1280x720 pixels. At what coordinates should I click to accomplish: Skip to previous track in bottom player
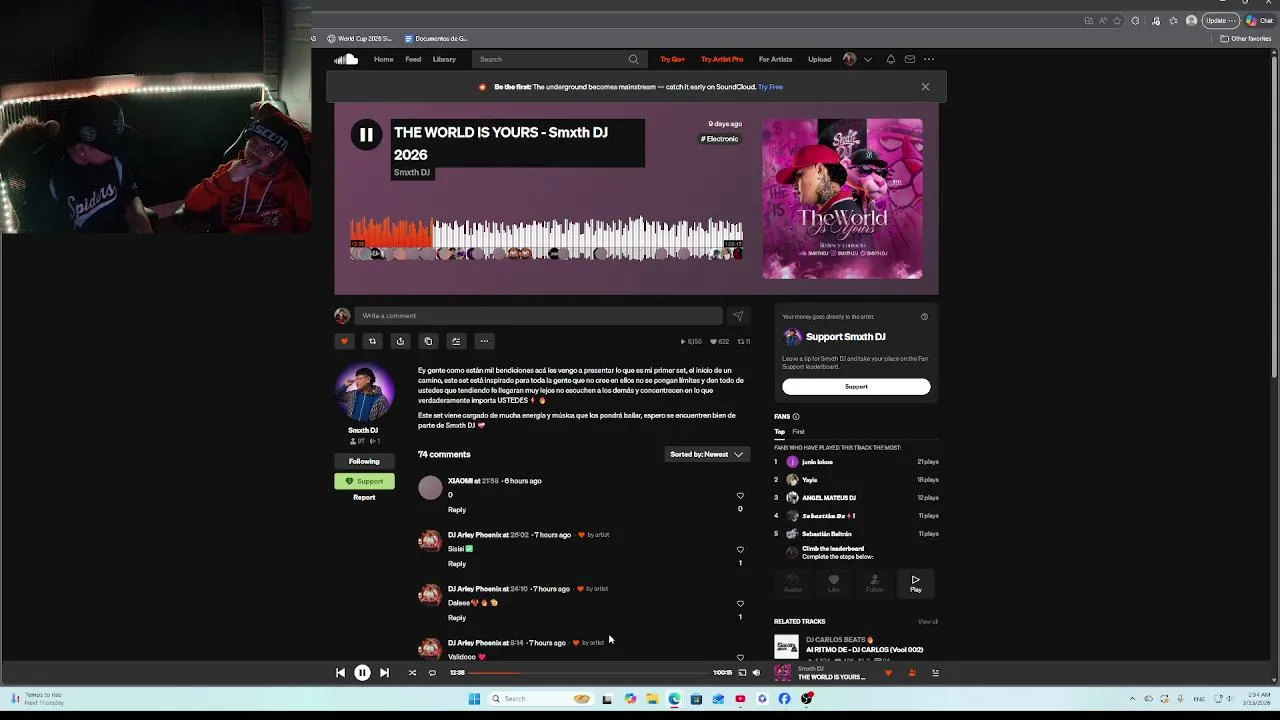pyautogui.click(x=340, y=673)
